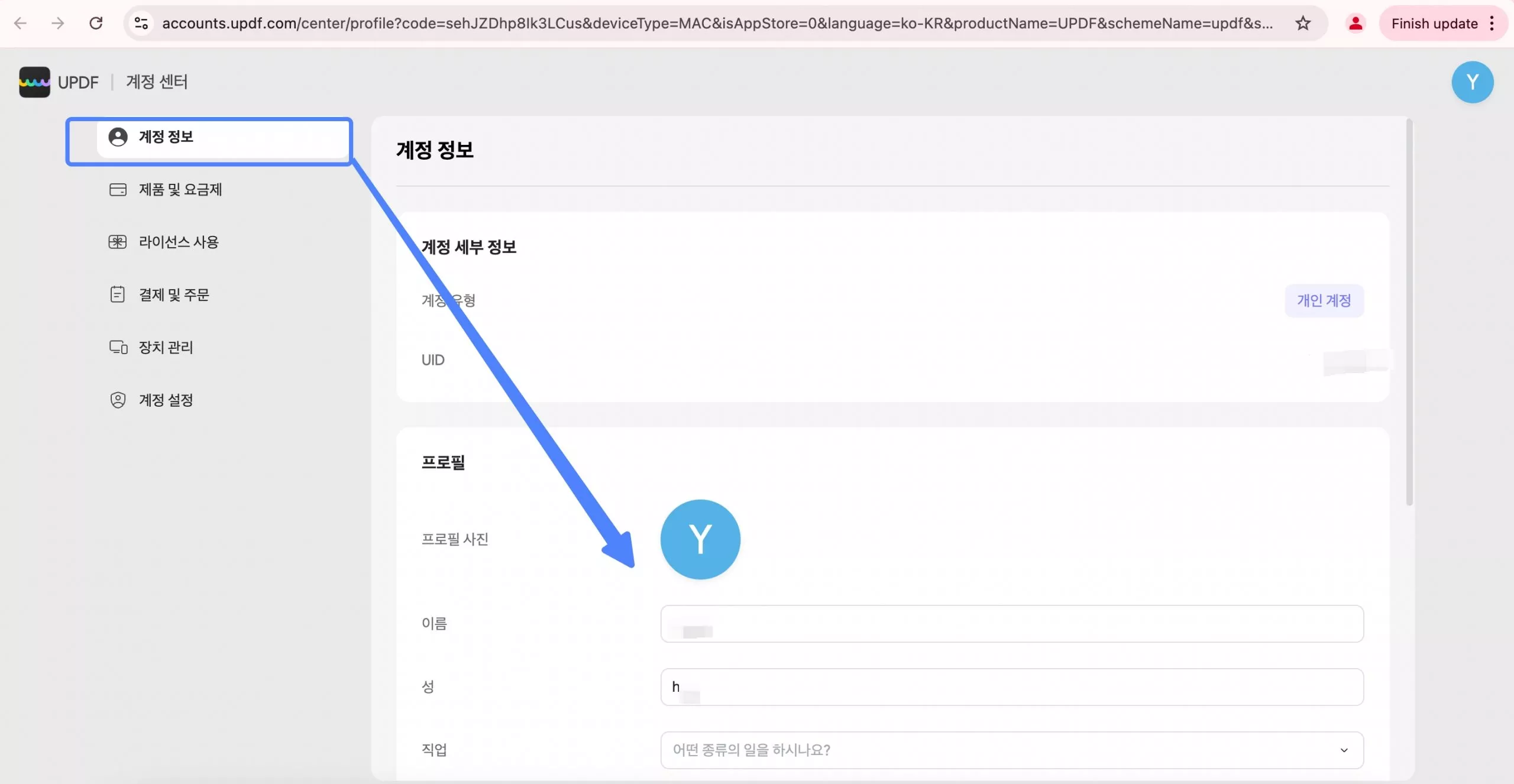Click the 장치 관리 devices icon

(x=118, y=347)
